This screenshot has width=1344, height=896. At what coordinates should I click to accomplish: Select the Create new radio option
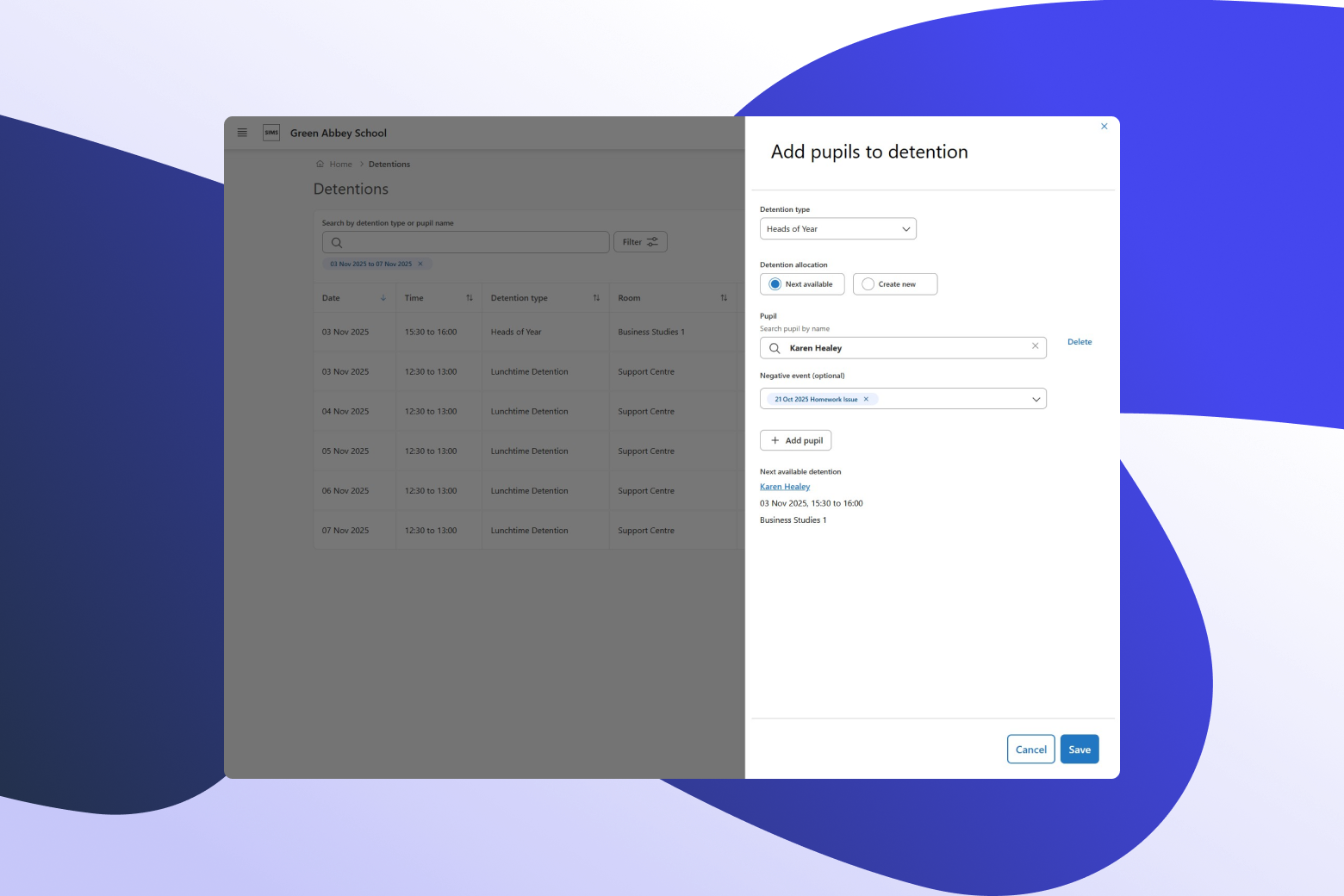coord(868,284)
